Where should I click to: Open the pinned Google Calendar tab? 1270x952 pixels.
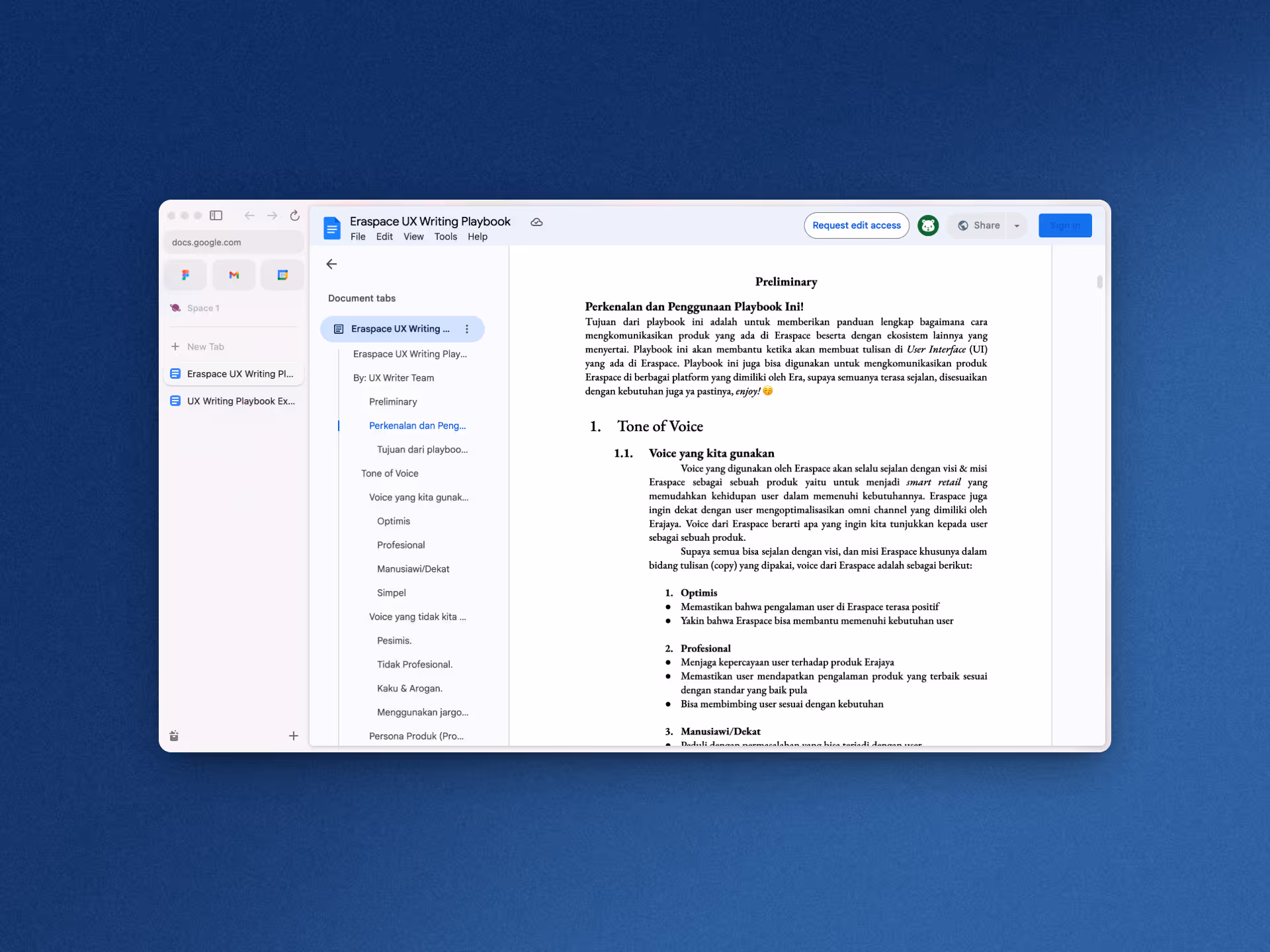[x=282, y=275]
